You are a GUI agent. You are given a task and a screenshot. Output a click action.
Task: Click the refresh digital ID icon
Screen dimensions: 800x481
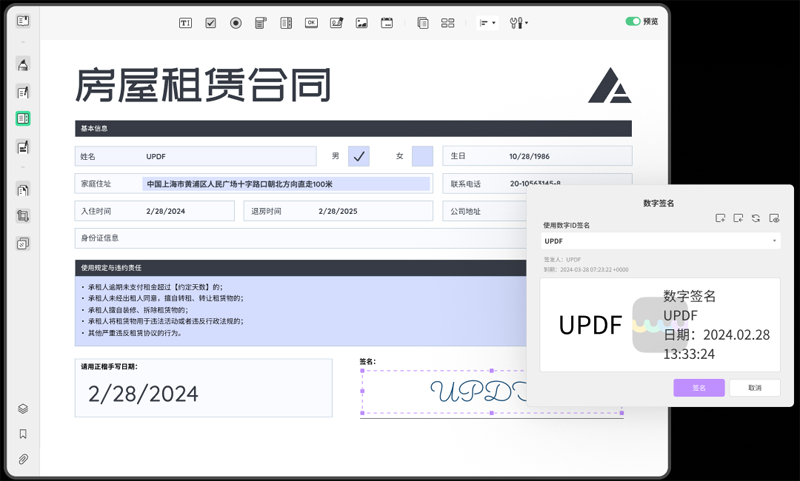[756, 218]
